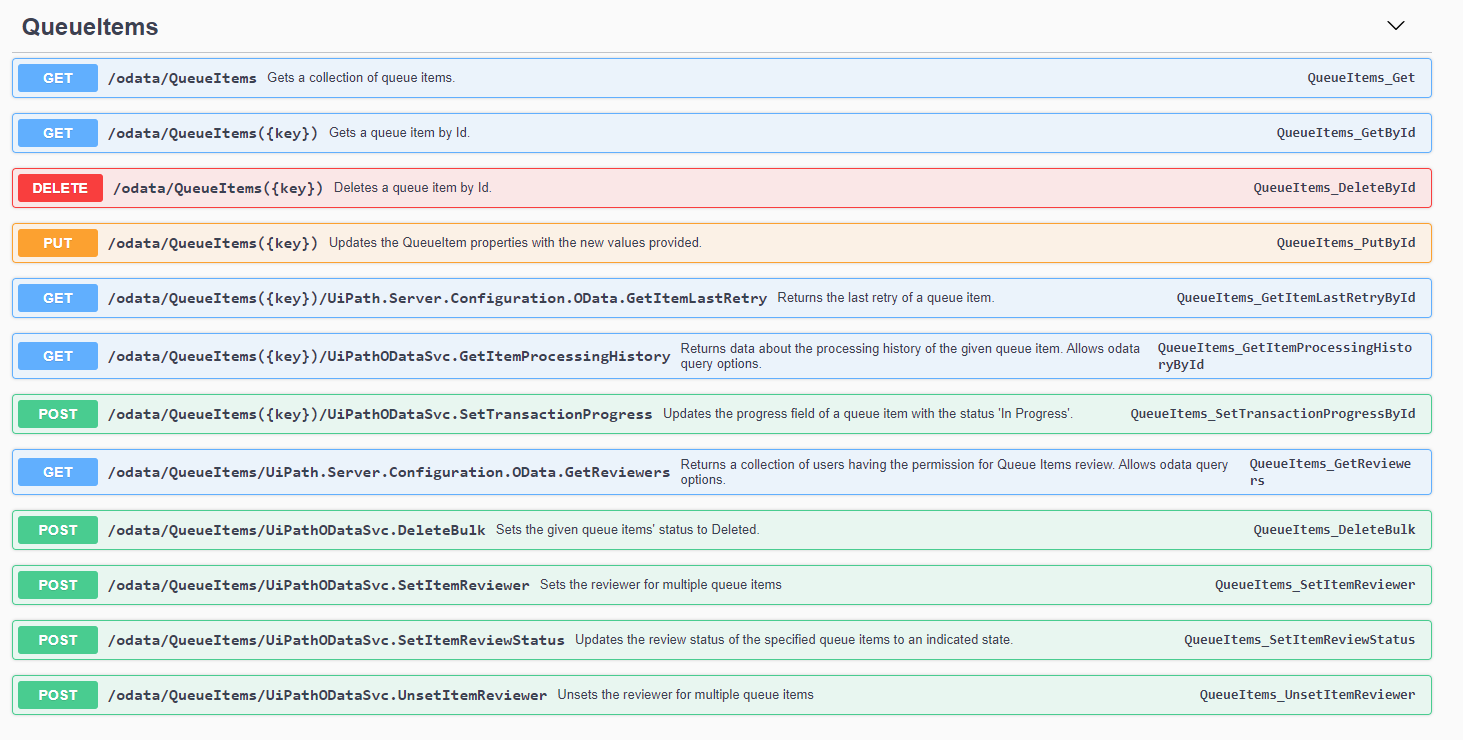The height and width of the screenshot is (740, 1463).
Task: Click POST badge for SetItemReviewer
Action: coord(58,585)
